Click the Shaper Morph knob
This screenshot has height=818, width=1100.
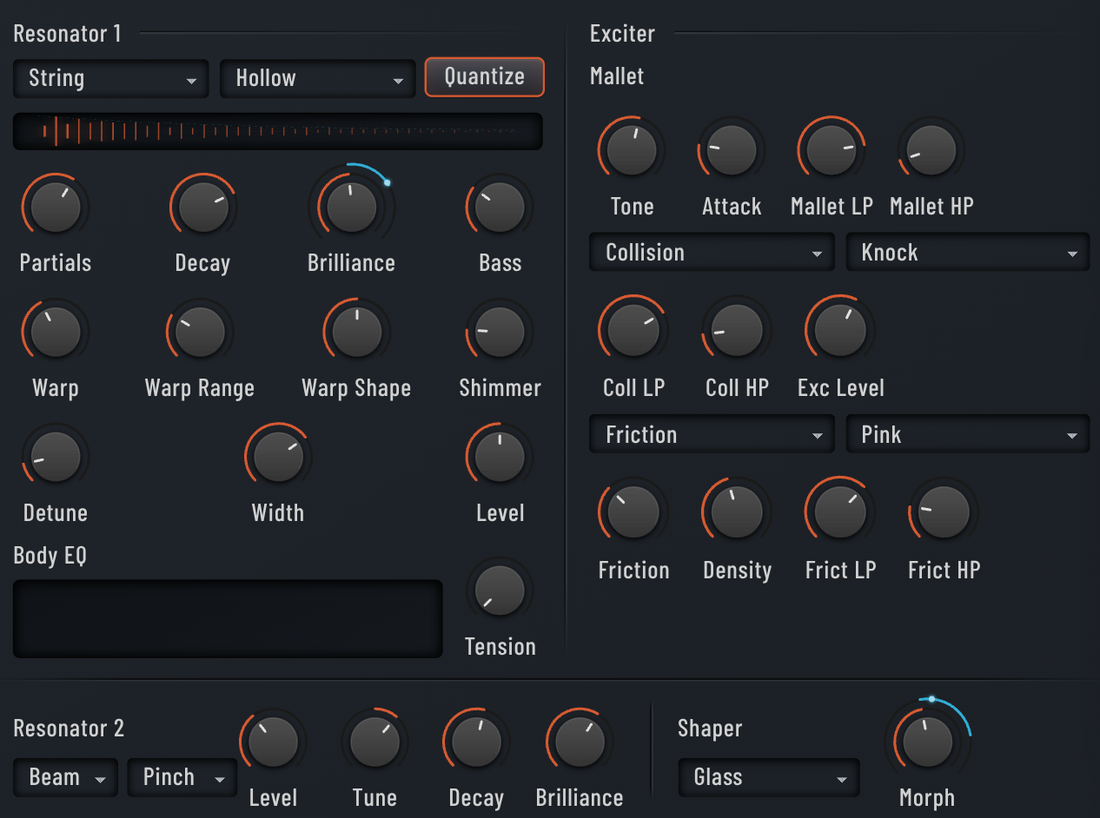tap(927, 742)
